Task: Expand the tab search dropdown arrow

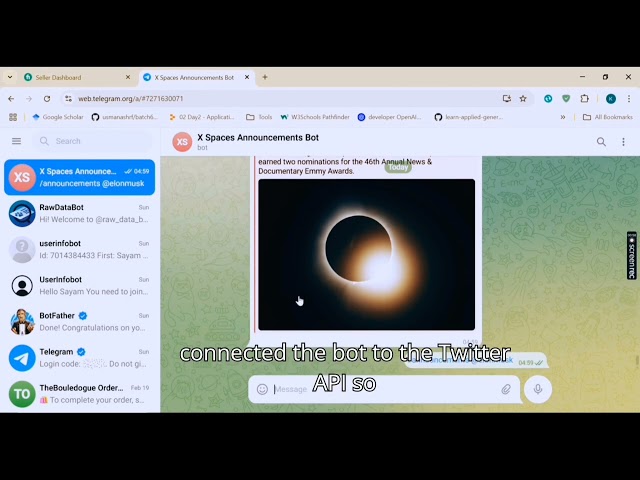Action: [10, 77]
